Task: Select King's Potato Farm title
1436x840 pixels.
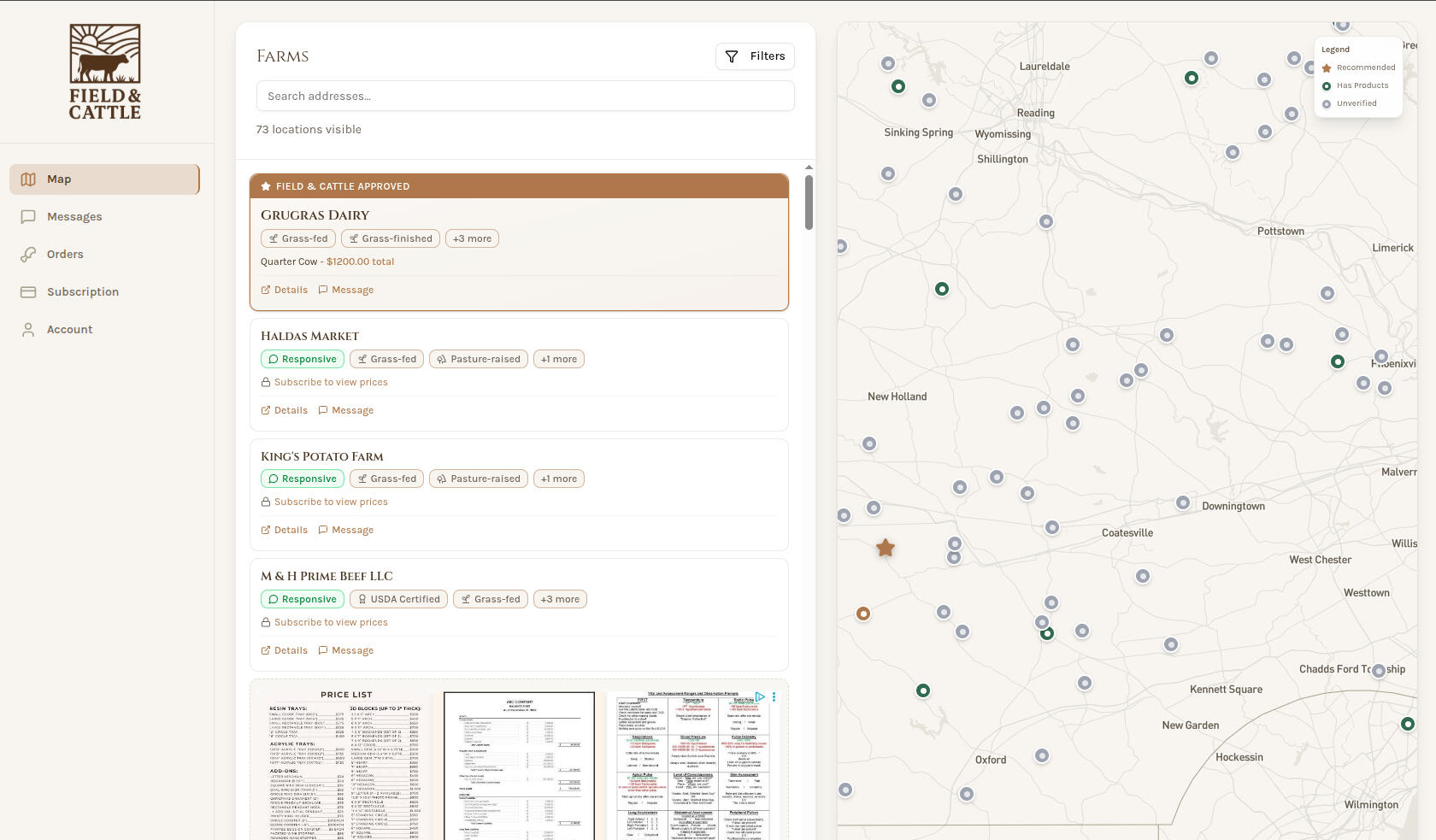Action: (x=322, y=456)
